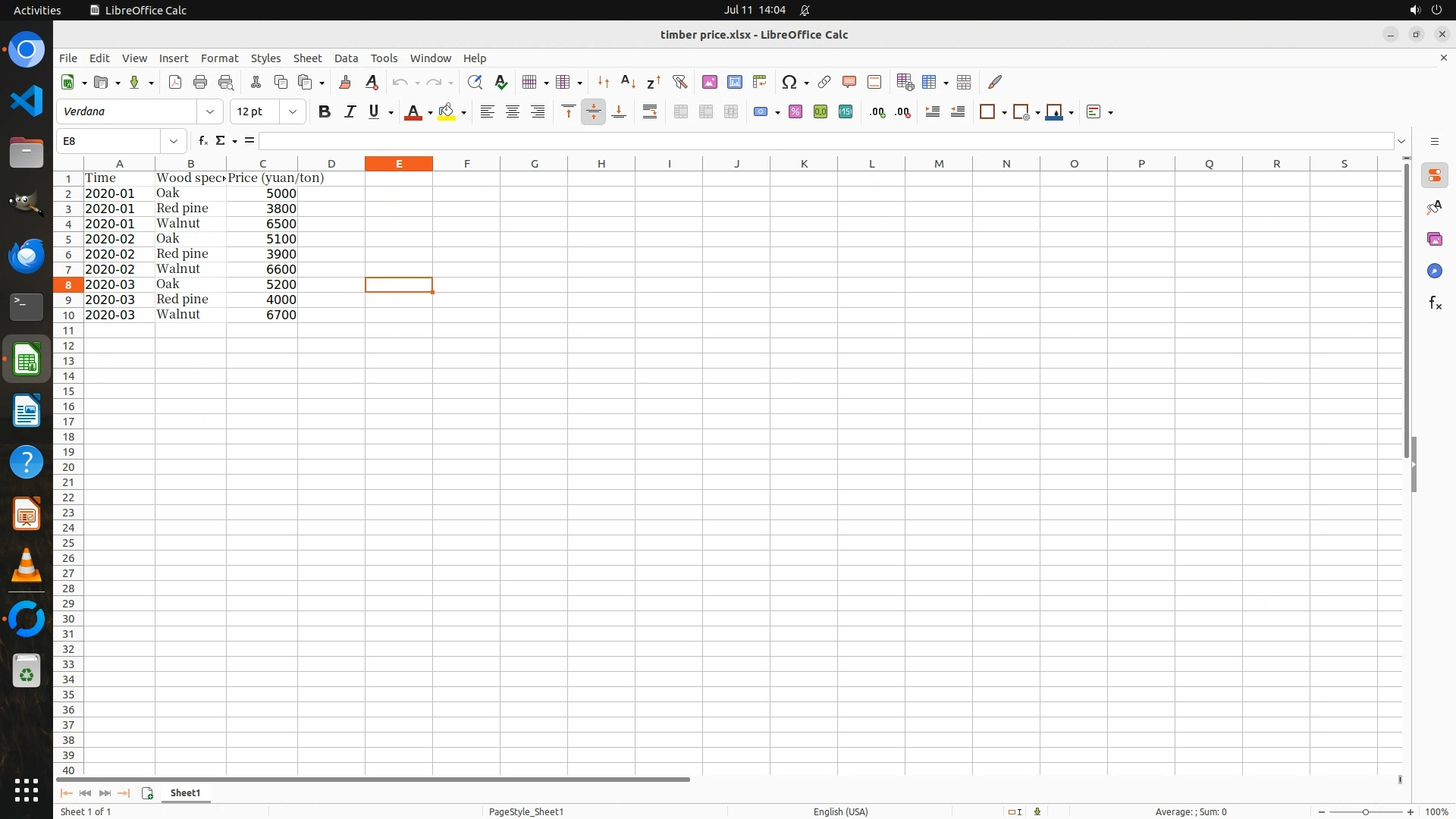Click the Format as Percent icon

[x=795, y=112]
